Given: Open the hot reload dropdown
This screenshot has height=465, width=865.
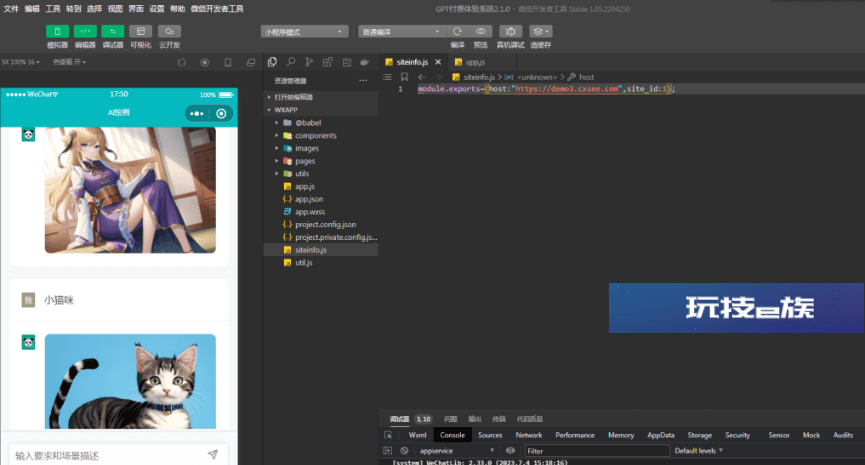Looking at the screenshot, I should (x=70, y=62).
